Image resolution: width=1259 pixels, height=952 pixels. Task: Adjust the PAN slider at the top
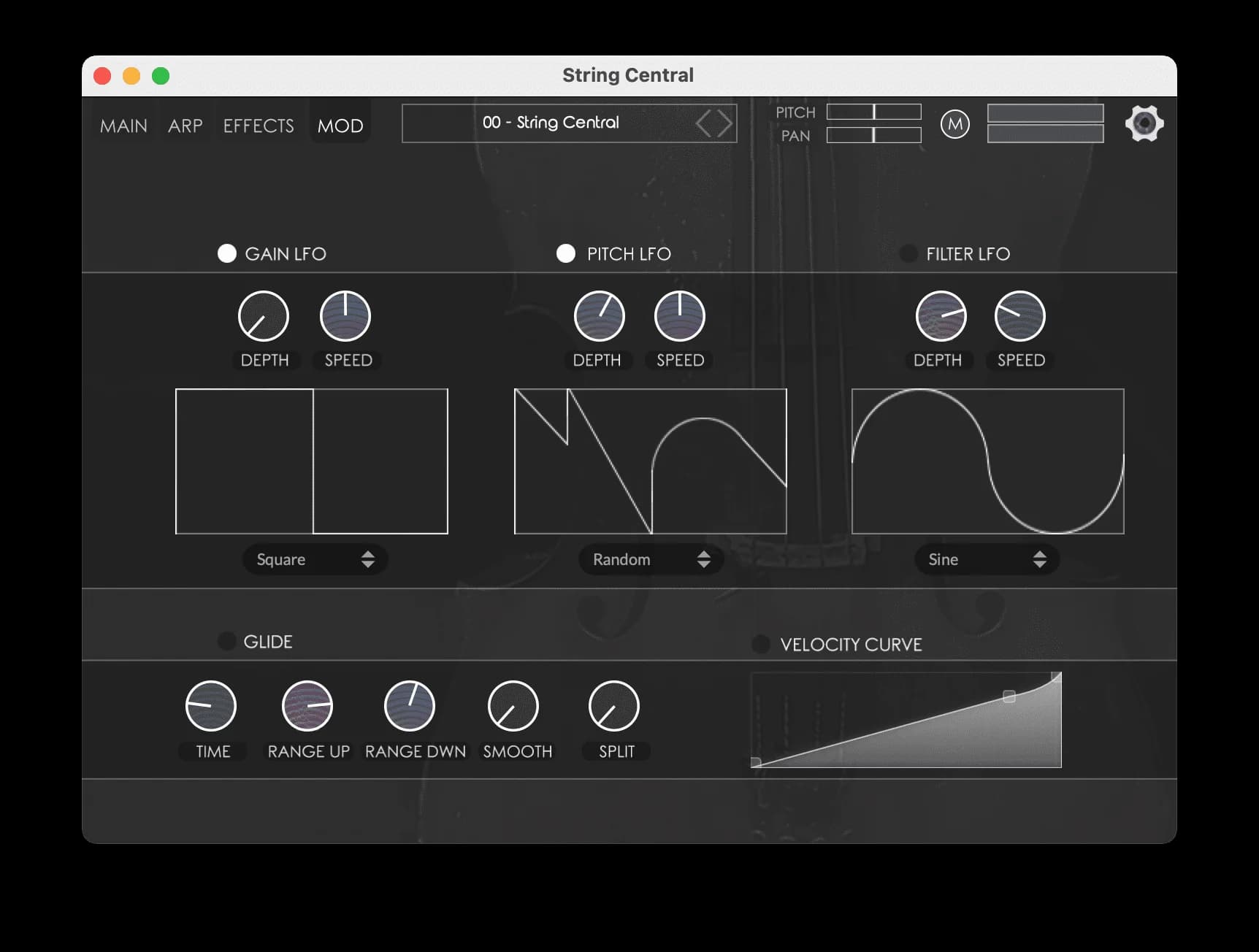click(x=873, y=135)
